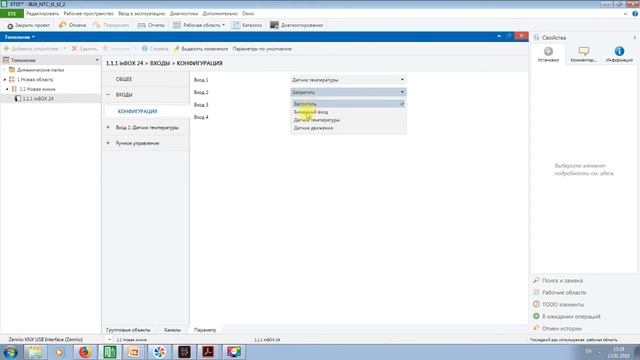This screenshot has width=640, height=360.
Task: Switch to the Групповые объекты tab
Action: pyautogui.click(x=128, y=330)
